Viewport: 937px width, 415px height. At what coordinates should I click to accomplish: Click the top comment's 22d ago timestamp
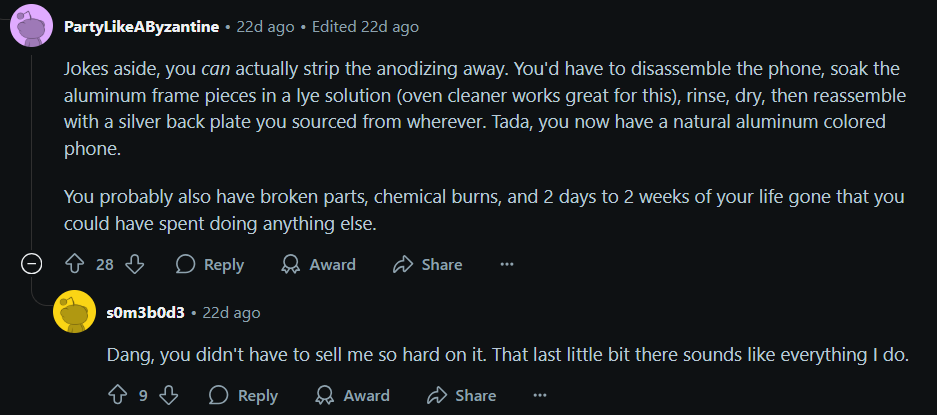(265, 27)
